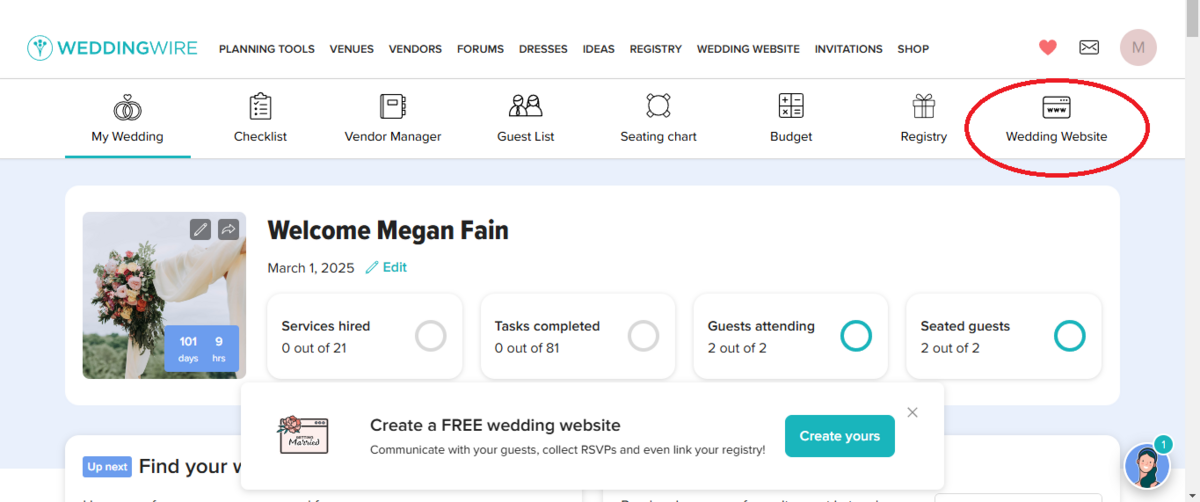Click the Create yours button
The height and width of the screenshot is (502, 1200).
(x=840, y=436)
